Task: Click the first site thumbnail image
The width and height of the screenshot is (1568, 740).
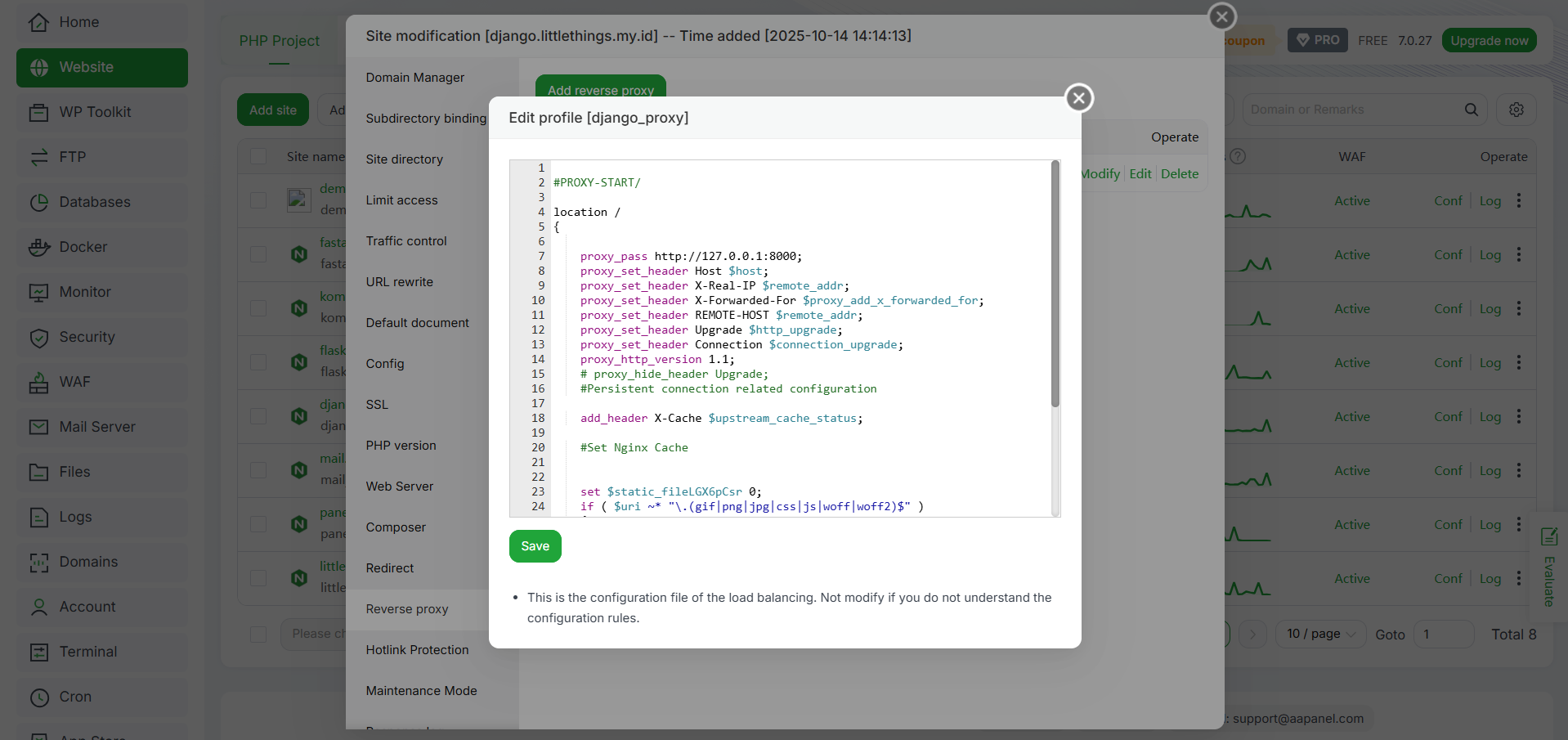Action: pos(299,200)
